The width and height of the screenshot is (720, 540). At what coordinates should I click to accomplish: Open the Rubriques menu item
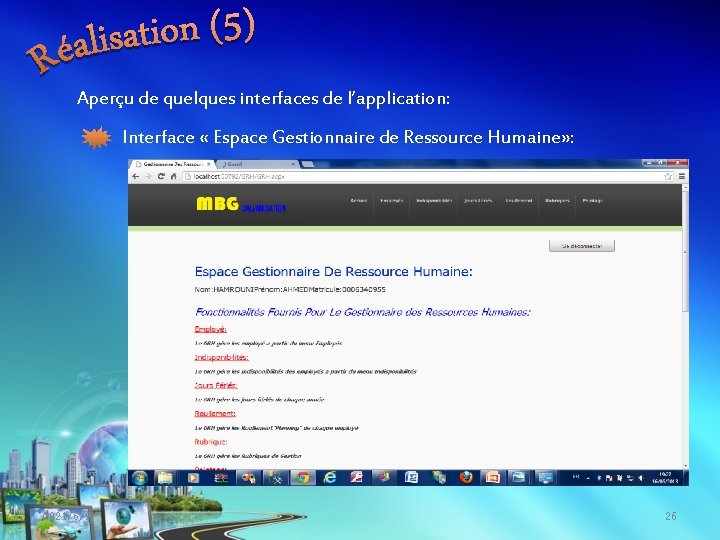(x=557, y=201)
